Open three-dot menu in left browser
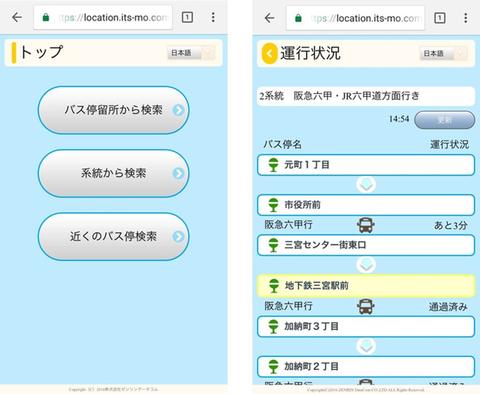Screen dimensions: 480x394 (x=213, y=17)
